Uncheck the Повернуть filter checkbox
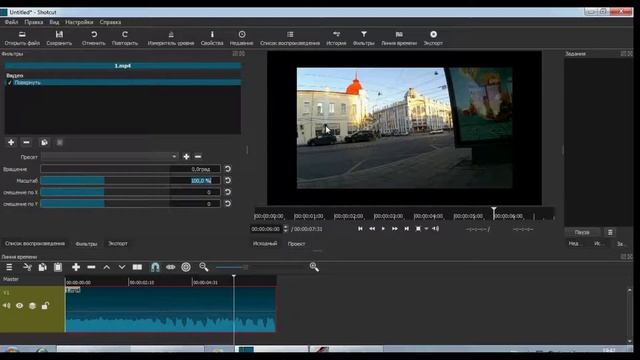The height and width of the screenshot is (360, 640). point(9,82)
